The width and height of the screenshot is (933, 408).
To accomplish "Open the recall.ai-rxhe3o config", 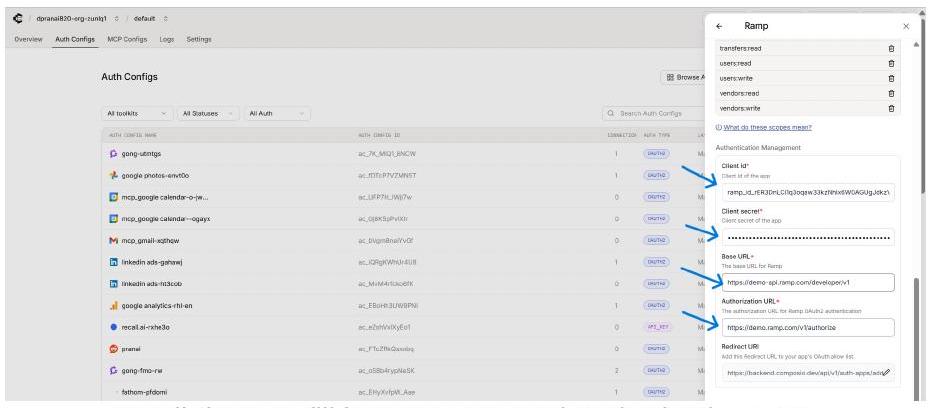I will (145, 327).
